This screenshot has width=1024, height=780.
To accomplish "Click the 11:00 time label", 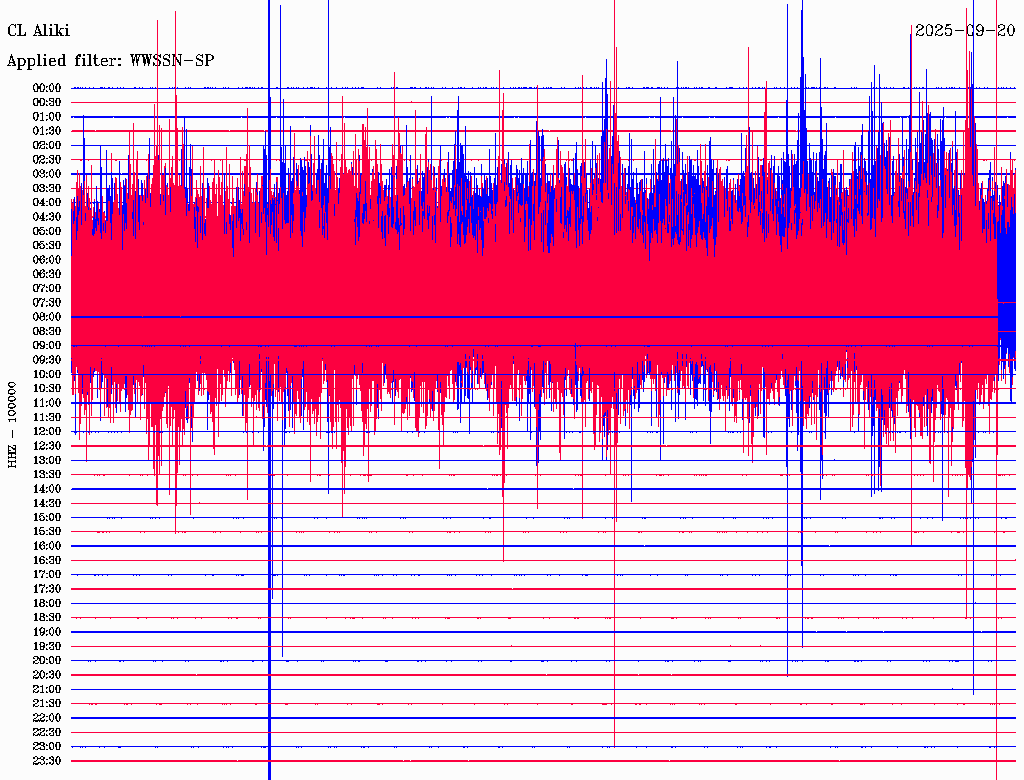I will pyautogui.click(x=47, y=403).
